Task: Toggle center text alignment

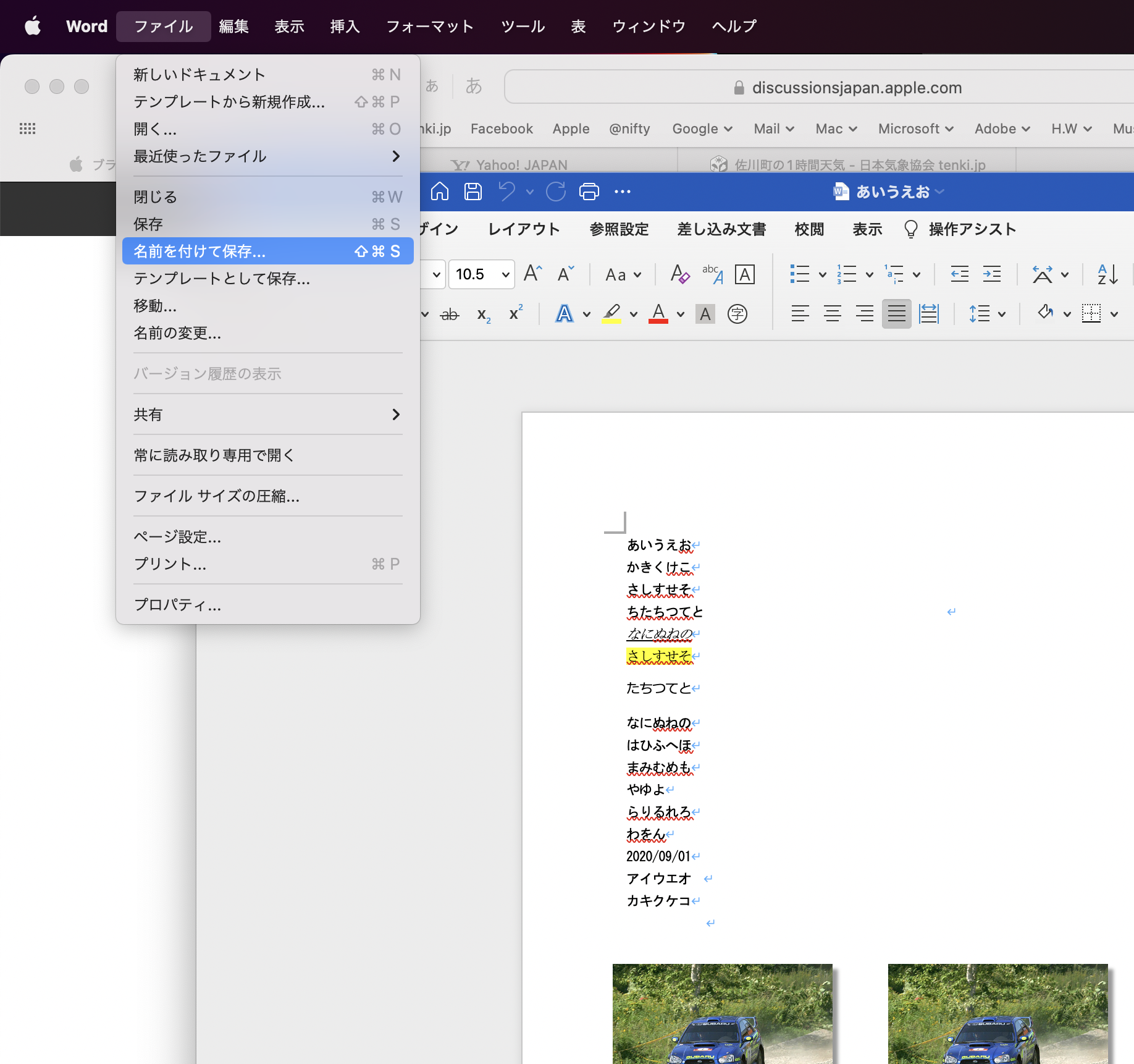Action: coord(832,314)
